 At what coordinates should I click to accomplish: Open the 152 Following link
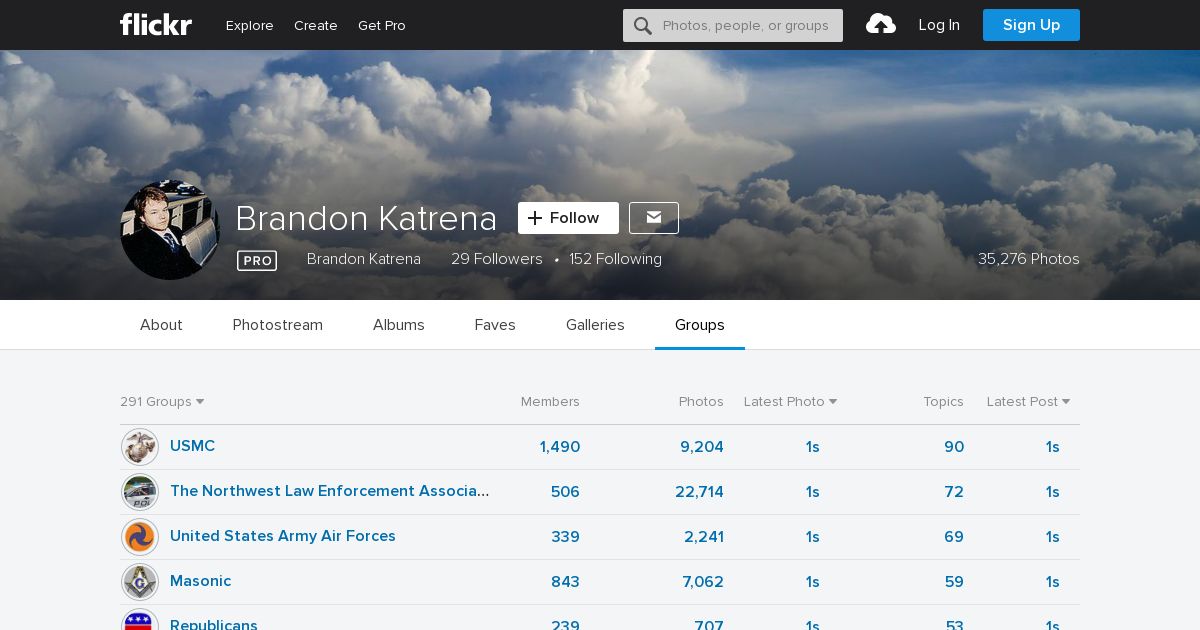pyautogui.click(x=615, y=259)
